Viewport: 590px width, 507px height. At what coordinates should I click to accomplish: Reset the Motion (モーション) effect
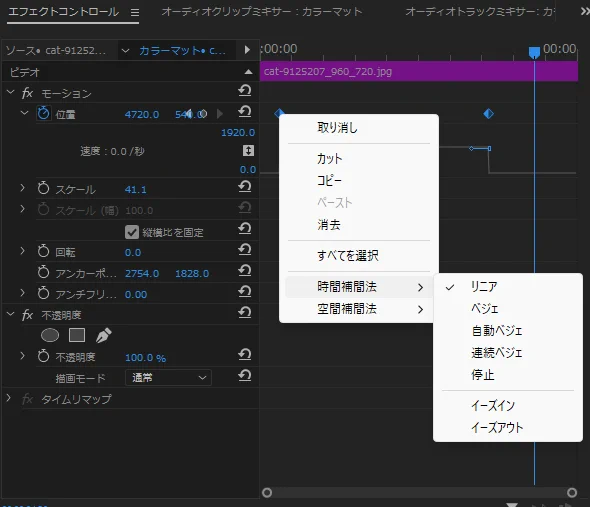coord(245,90)
